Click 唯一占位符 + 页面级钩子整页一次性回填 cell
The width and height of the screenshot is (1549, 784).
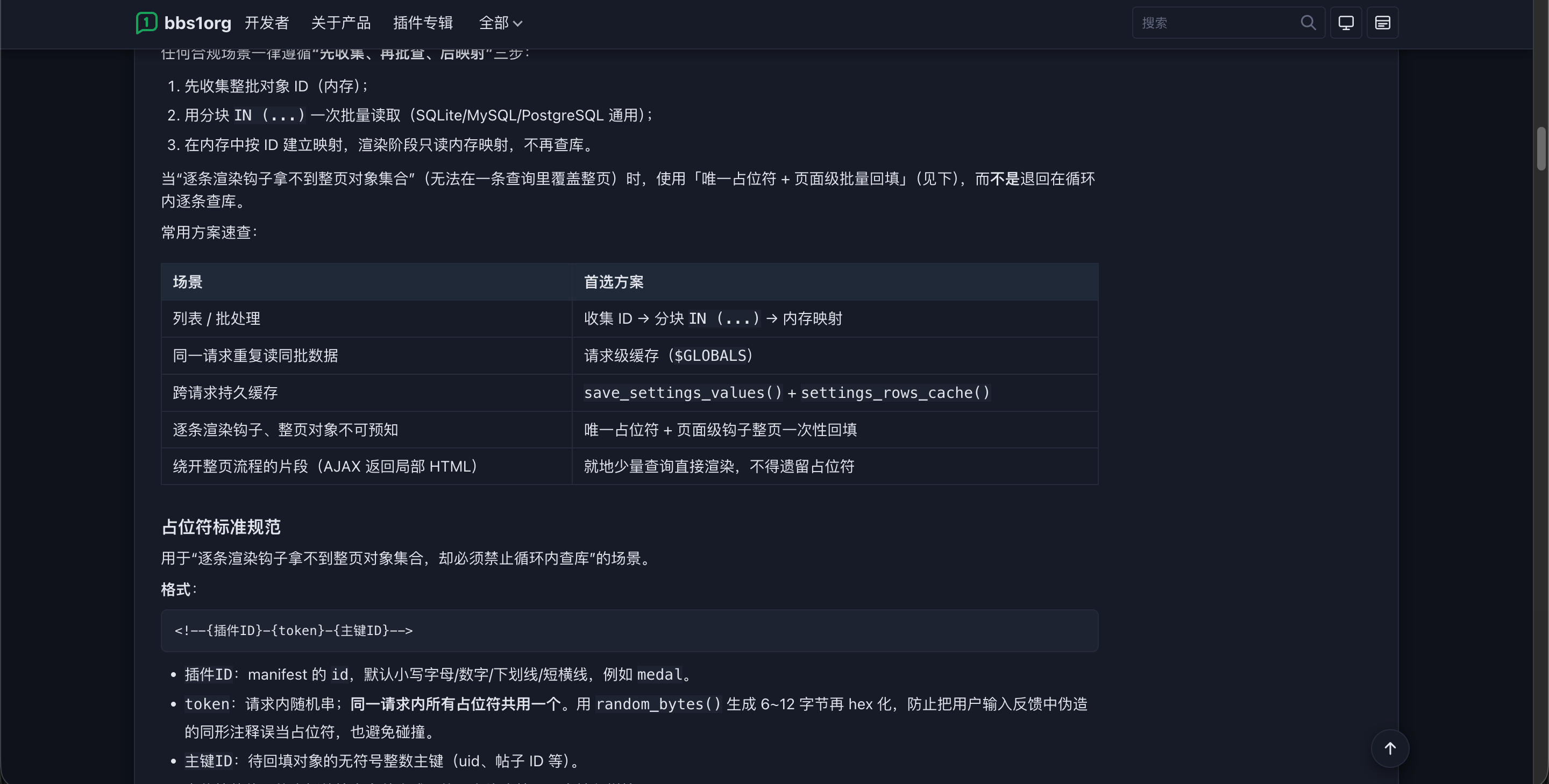tap(835, 430)
